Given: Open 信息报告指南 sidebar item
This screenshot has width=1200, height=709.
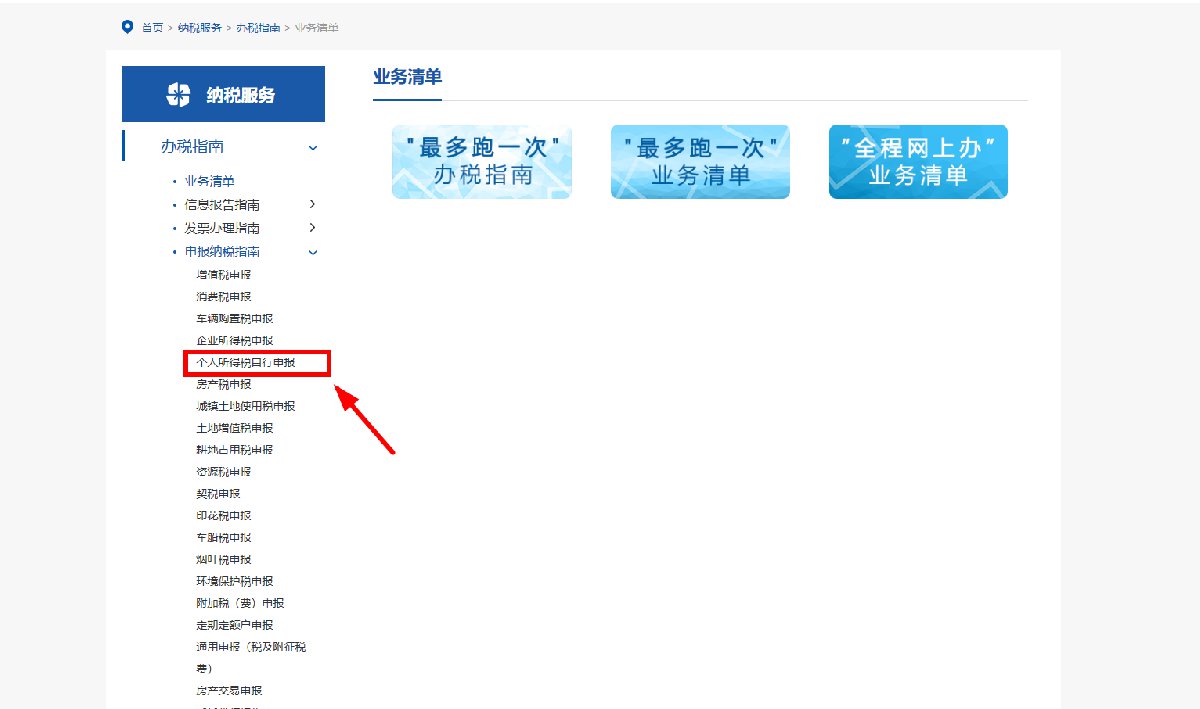Looking at the screenshot, I should tap(222, 204).
